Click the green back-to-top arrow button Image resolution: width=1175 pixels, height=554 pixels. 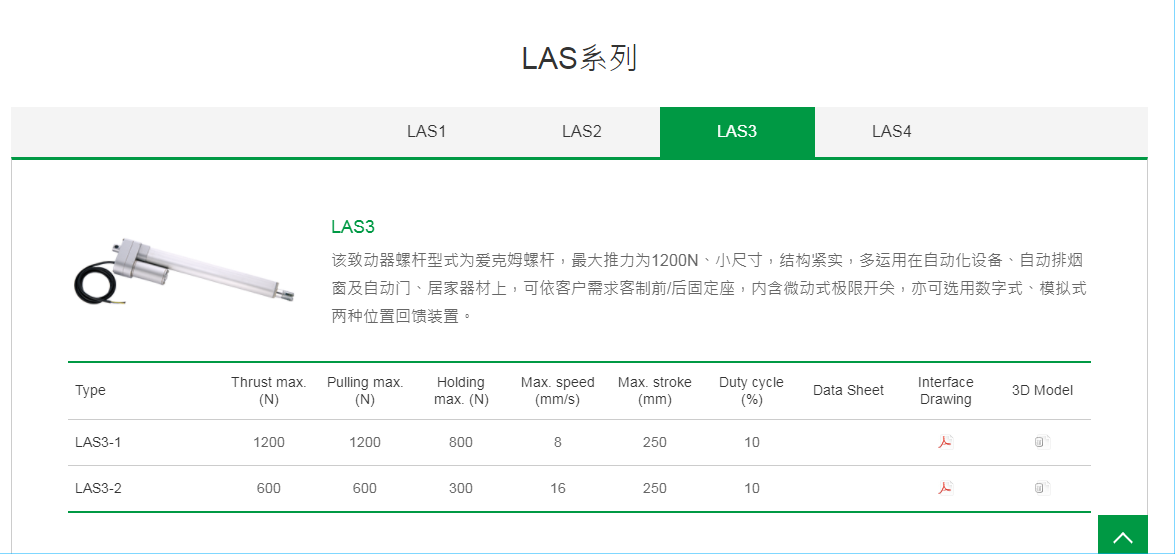[1123, 535]
